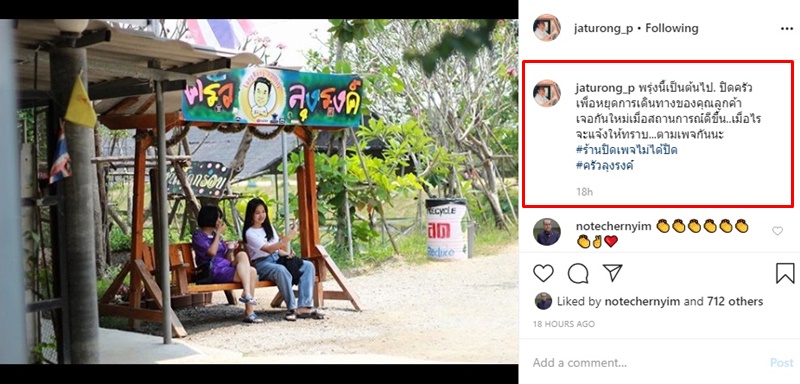This screenshot has width=800, height=384.
Task: Click small avatar next to Liked by
Action: pyautogui.click(x=543, y=301)
